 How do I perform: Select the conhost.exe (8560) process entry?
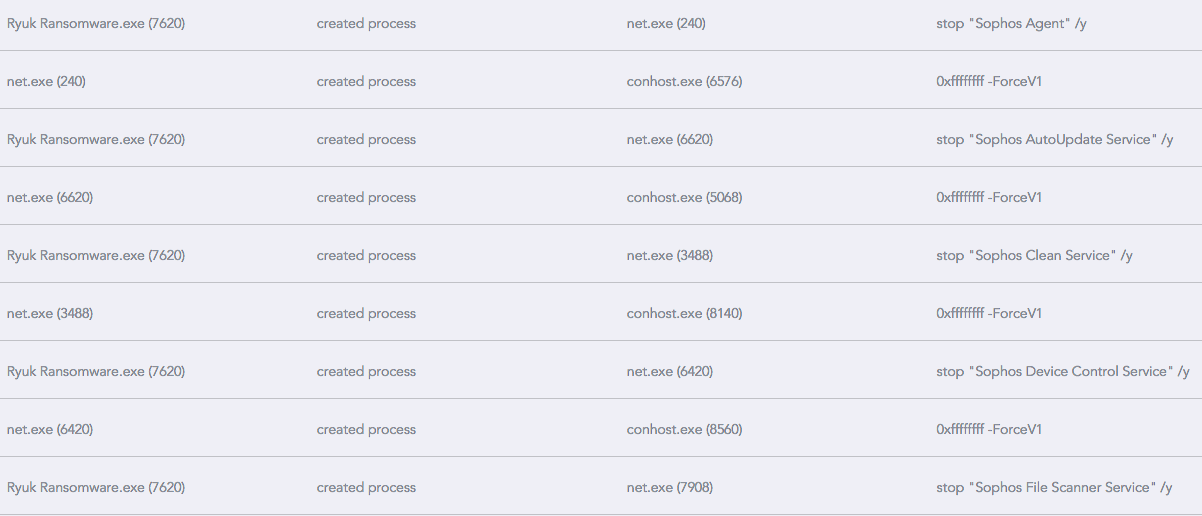click(684, 429)
